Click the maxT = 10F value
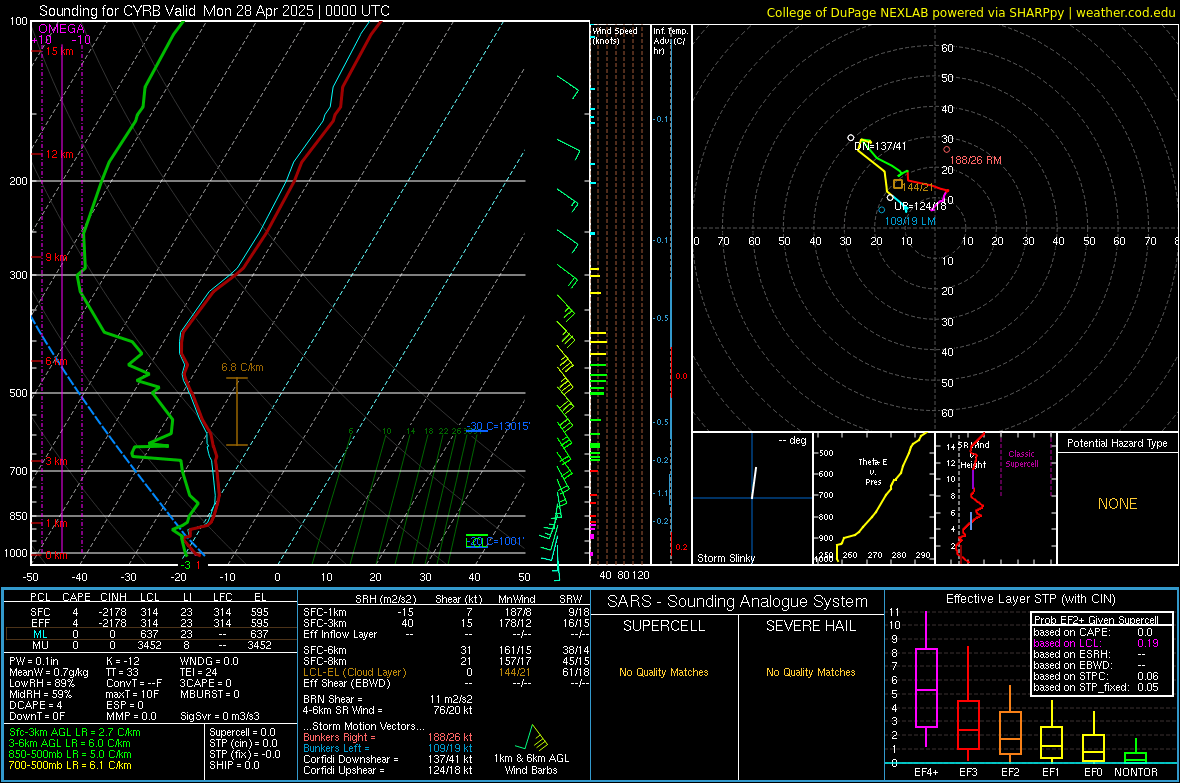The height and width of the screenshot is (783, 1180). [x=132, y=694]
